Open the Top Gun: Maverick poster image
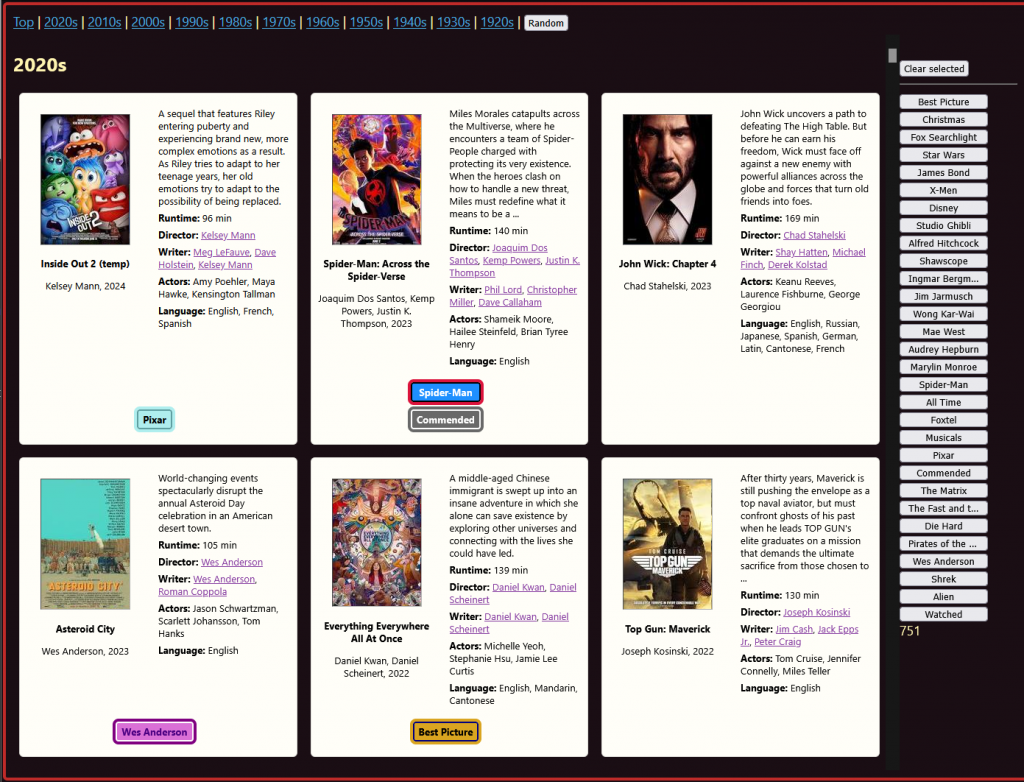 tap(667, 544)
